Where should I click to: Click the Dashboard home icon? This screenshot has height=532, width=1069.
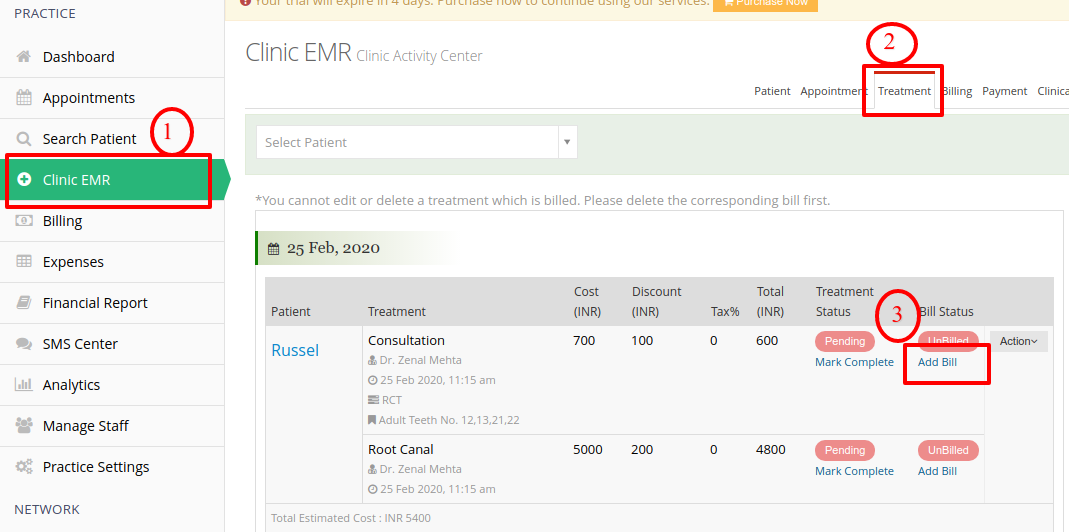coord(24,57)
